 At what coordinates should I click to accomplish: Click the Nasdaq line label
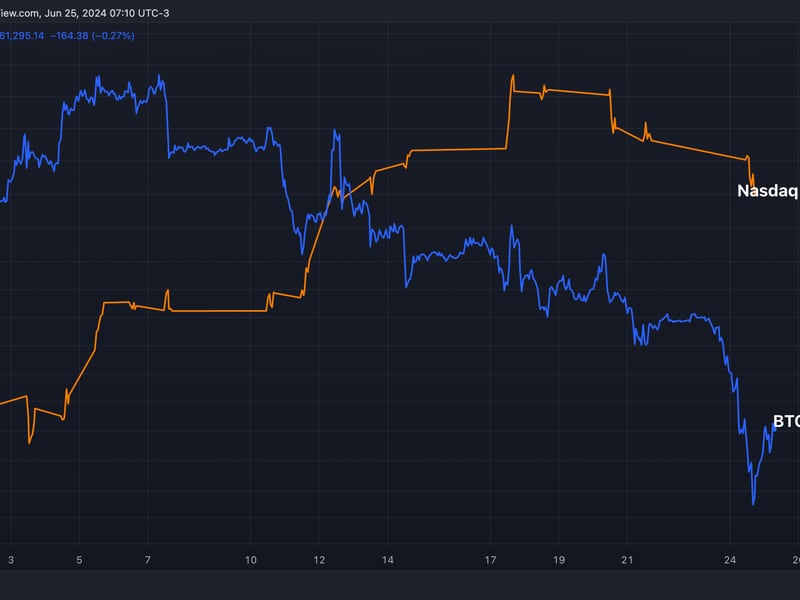767,190
